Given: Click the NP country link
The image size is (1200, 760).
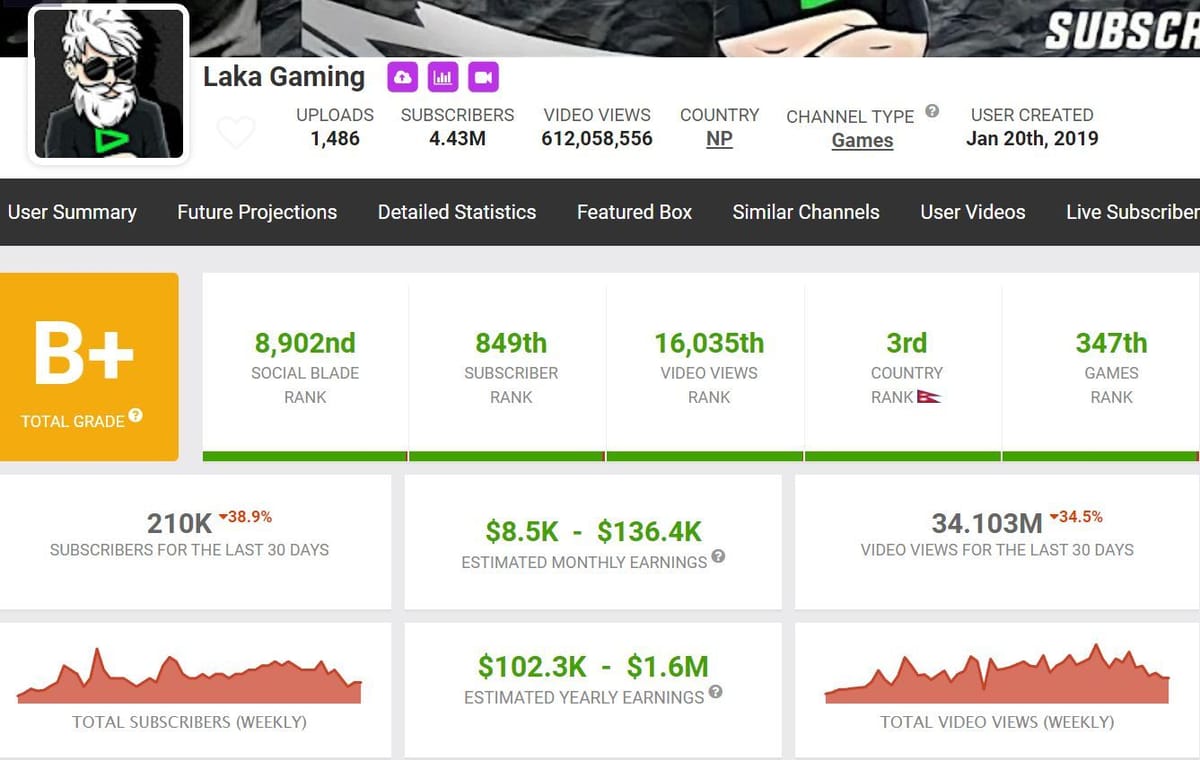Looking at the screenshot, I should tap(718, 140).
